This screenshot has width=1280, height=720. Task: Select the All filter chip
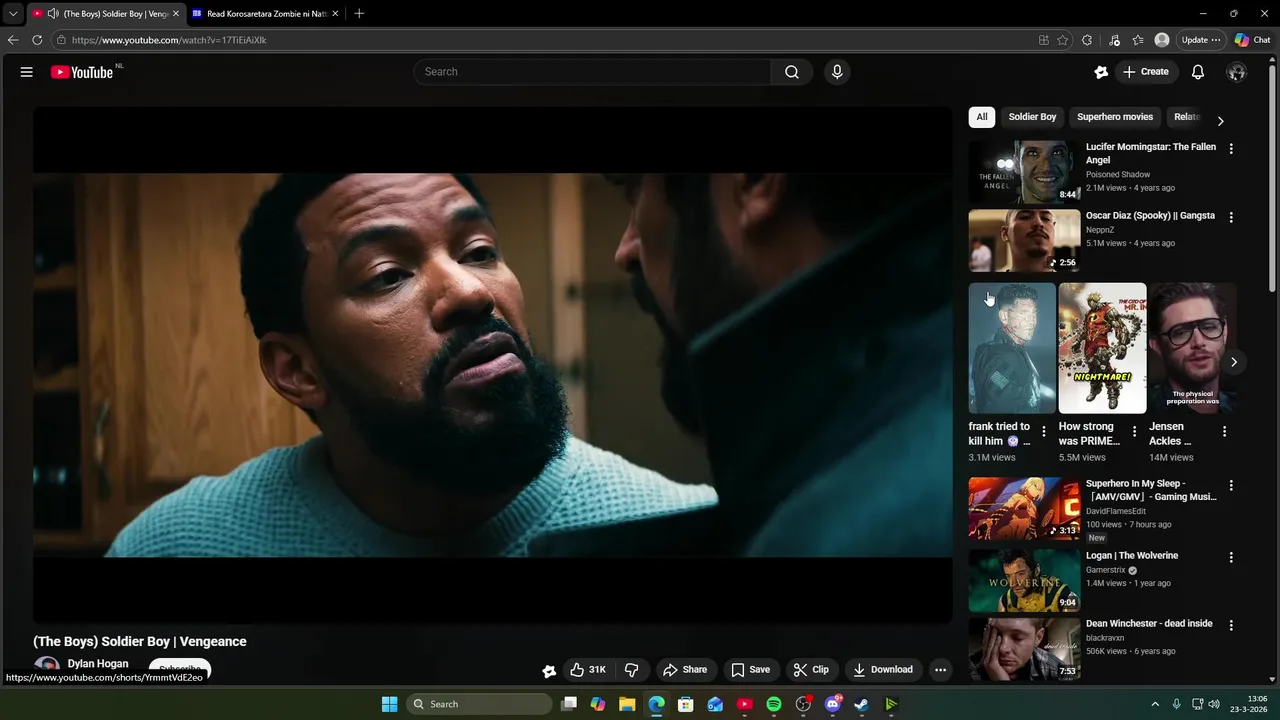pos(982,117)
